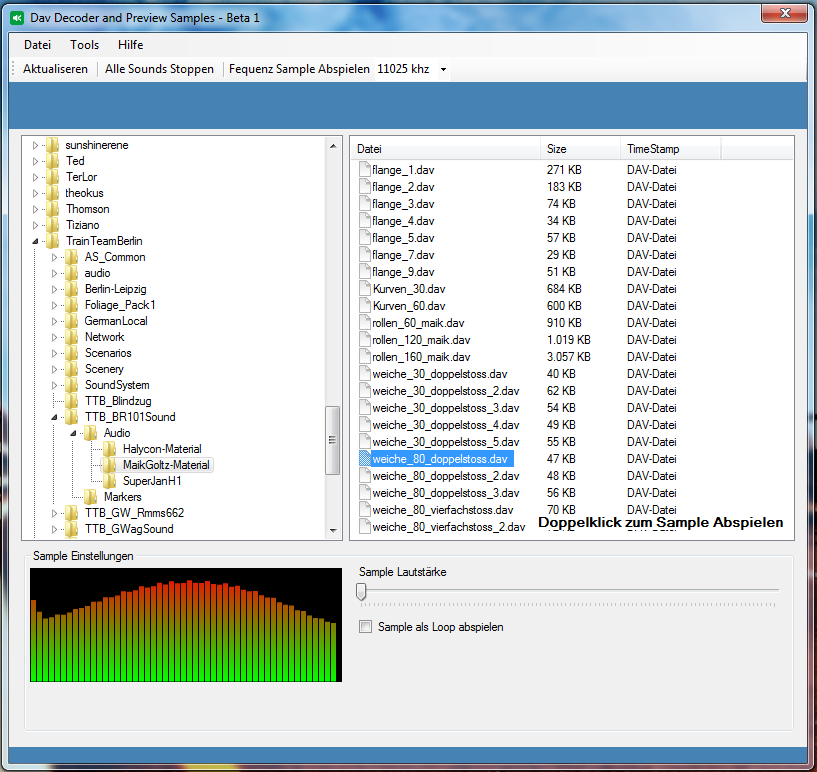Click Alle Sounds Stoppen button
The height and width of the screenshot is (772, 817).
159,69
